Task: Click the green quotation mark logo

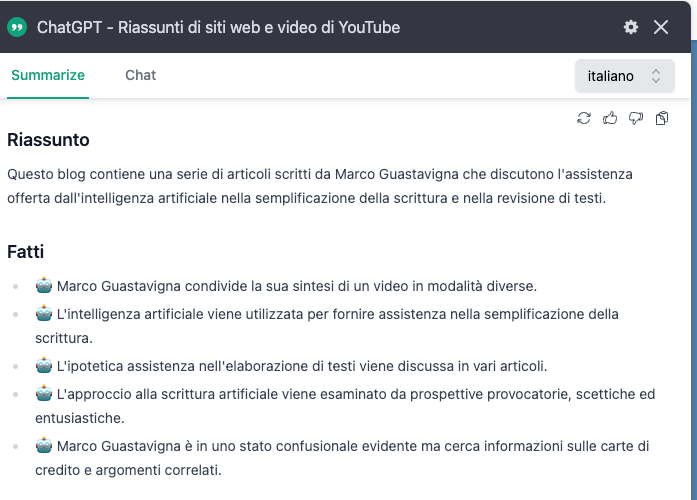Action: [17, 27]
